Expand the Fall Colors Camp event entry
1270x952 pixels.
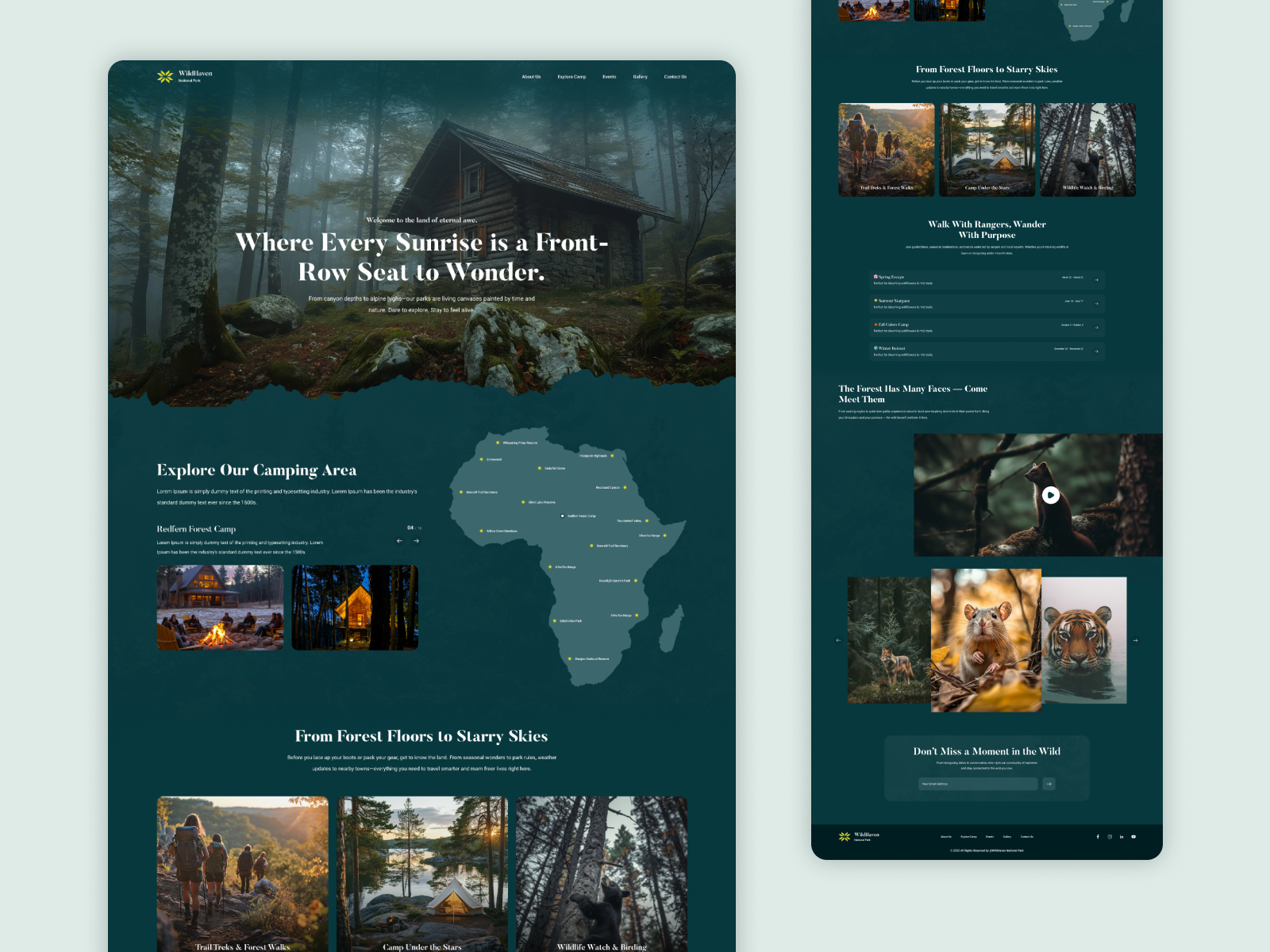1097,328
